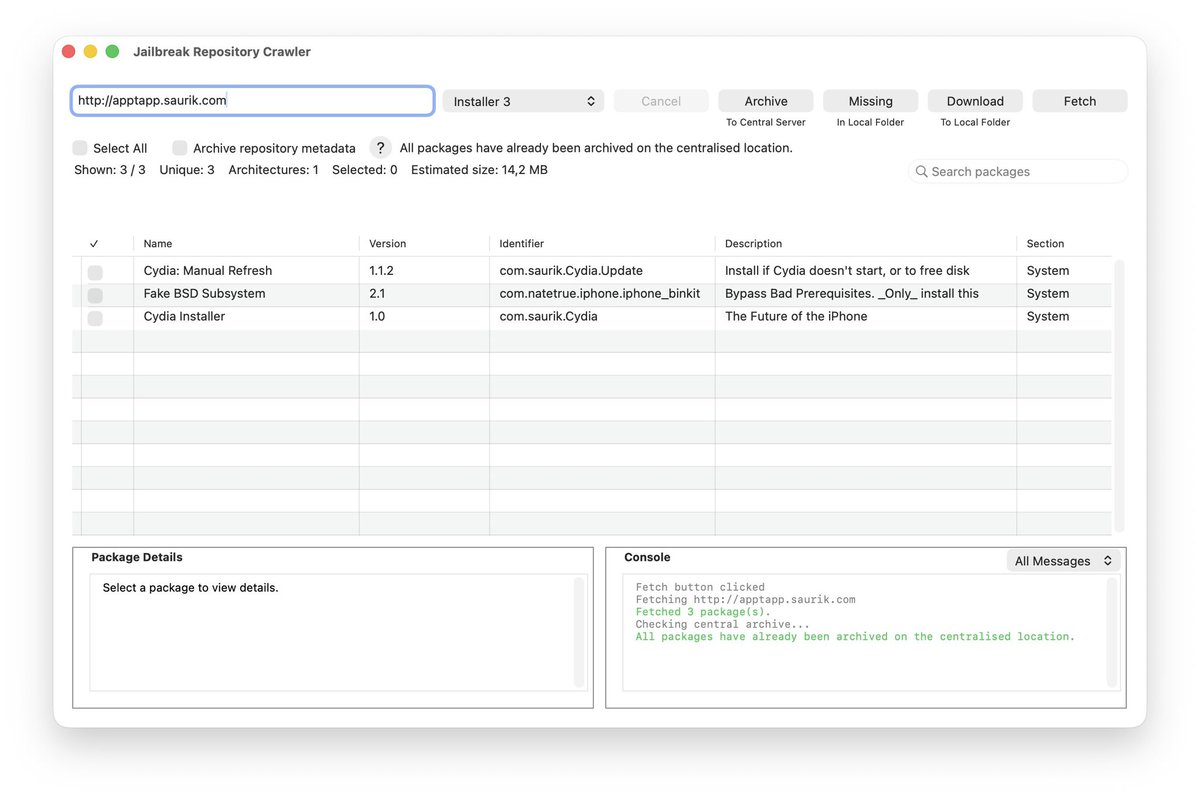Screen dimensions: 1200x798
Task: Sort by the Name column header
Action: pos(158,243)
